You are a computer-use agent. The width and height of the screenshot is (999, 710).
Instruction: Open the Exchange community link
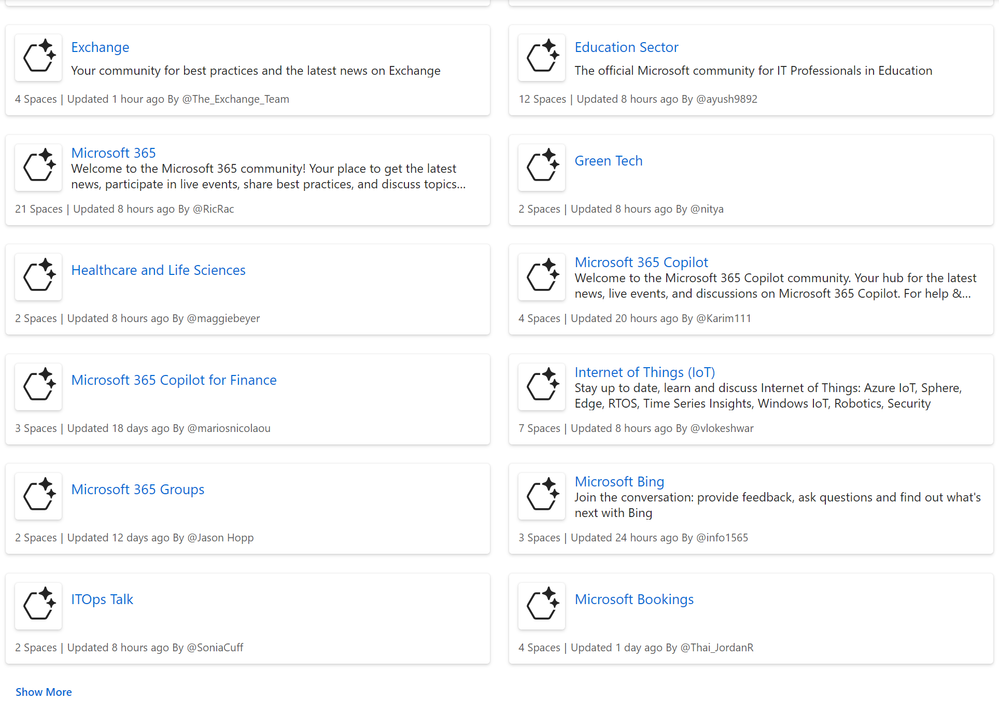[100, 47]
